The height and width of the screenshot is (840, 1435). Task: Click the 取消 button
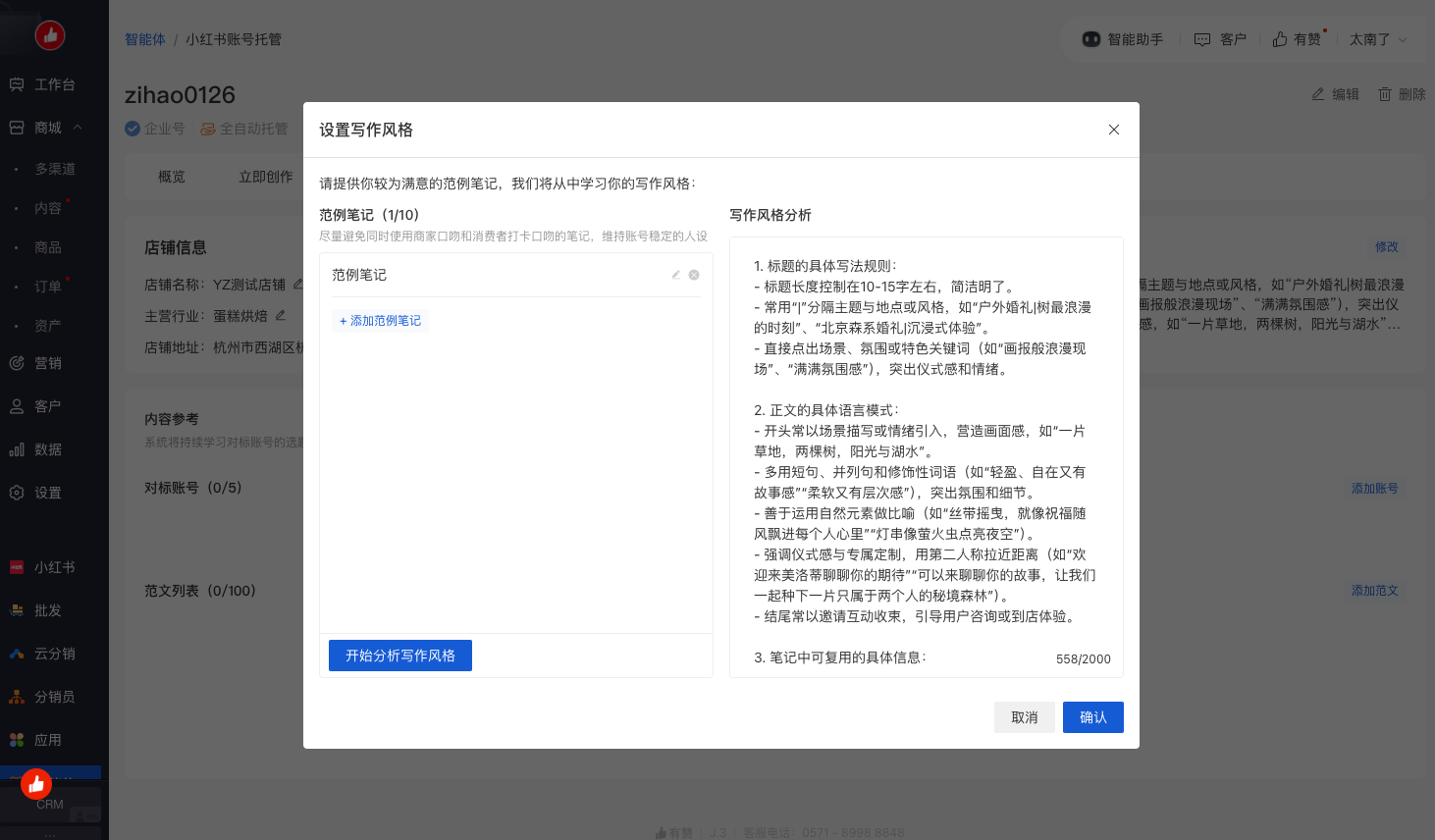coord(1024,717)
